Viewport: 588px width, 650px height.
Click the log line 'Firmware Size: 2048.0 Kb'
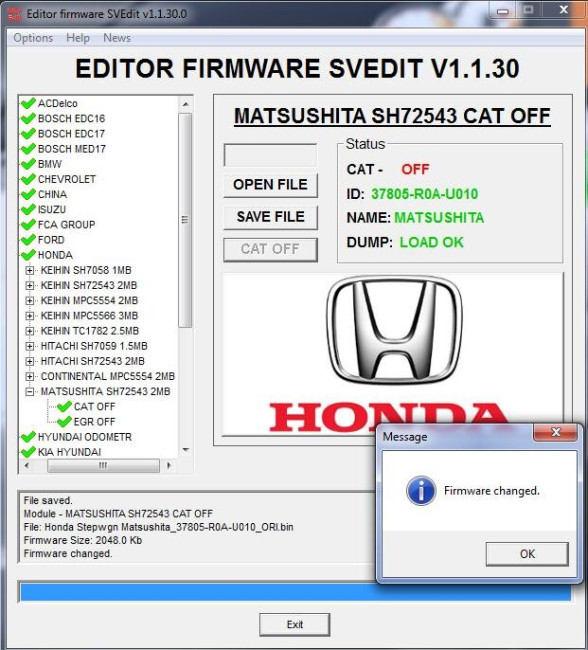tap(83, 541)
